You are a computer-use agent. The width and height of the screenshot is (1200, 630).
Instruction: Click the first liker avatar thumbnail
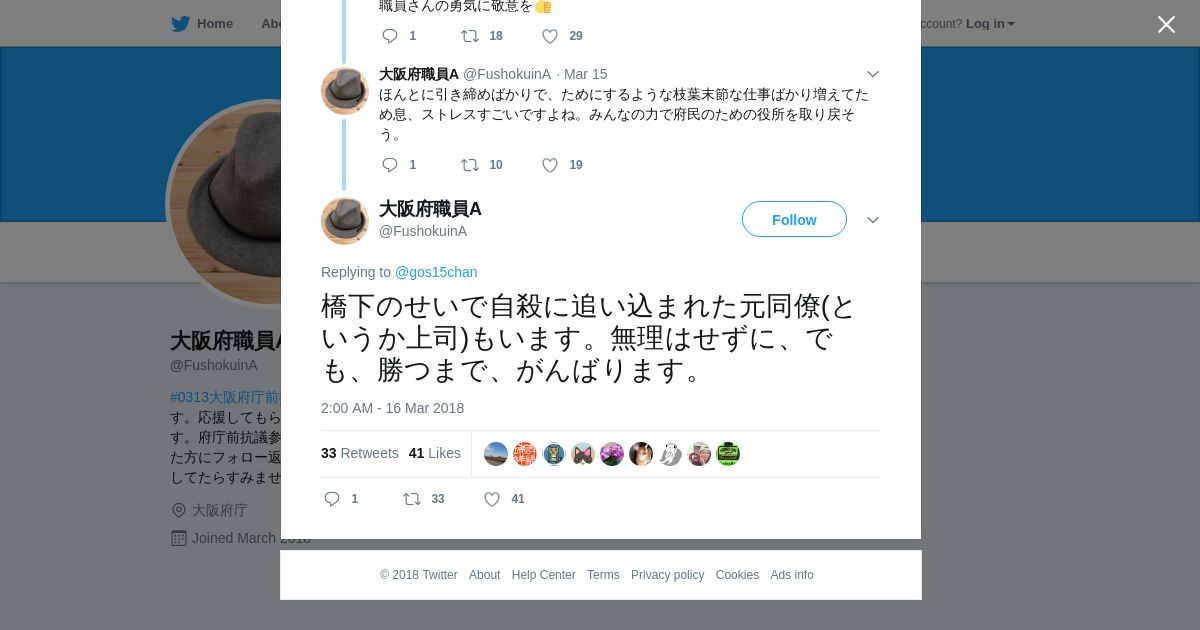pyautogui.click(x=496, y=454)
